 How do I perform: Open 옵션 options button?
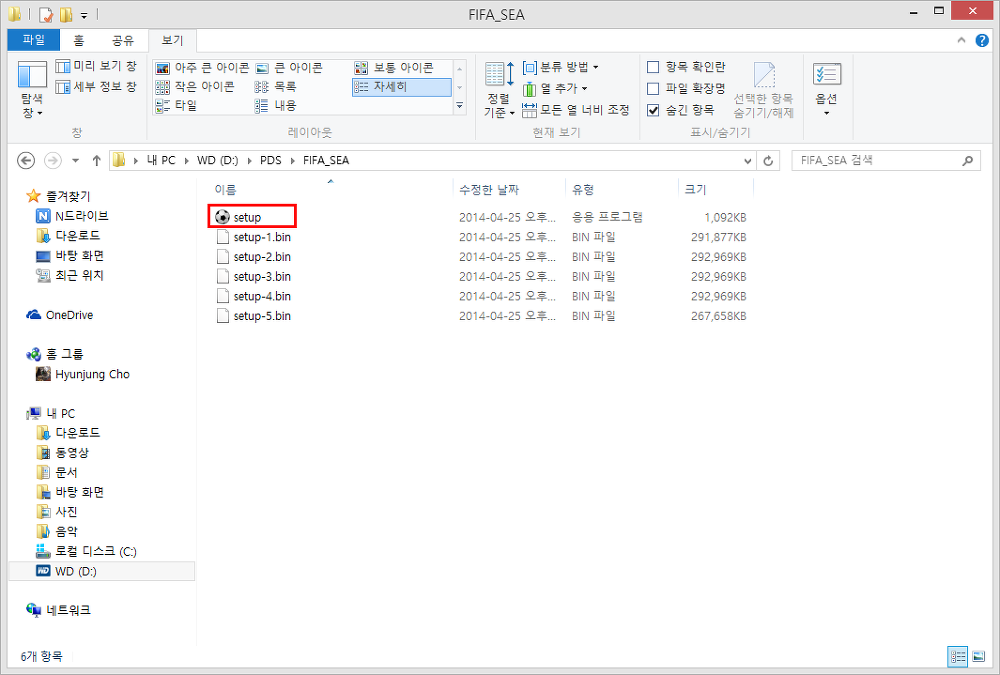click(x=827, y=89)
